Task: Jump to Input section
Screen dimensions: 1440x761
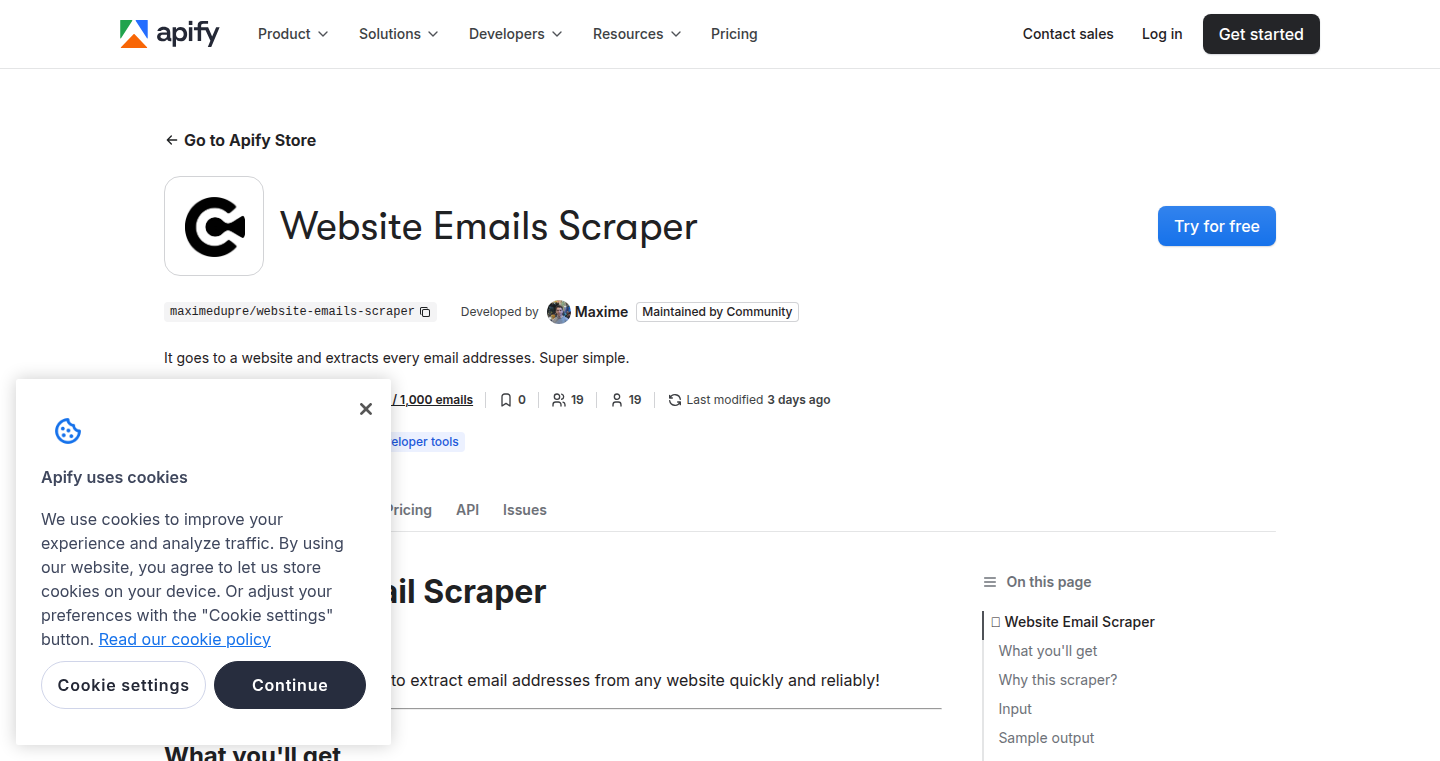Action: [1015, 709]
